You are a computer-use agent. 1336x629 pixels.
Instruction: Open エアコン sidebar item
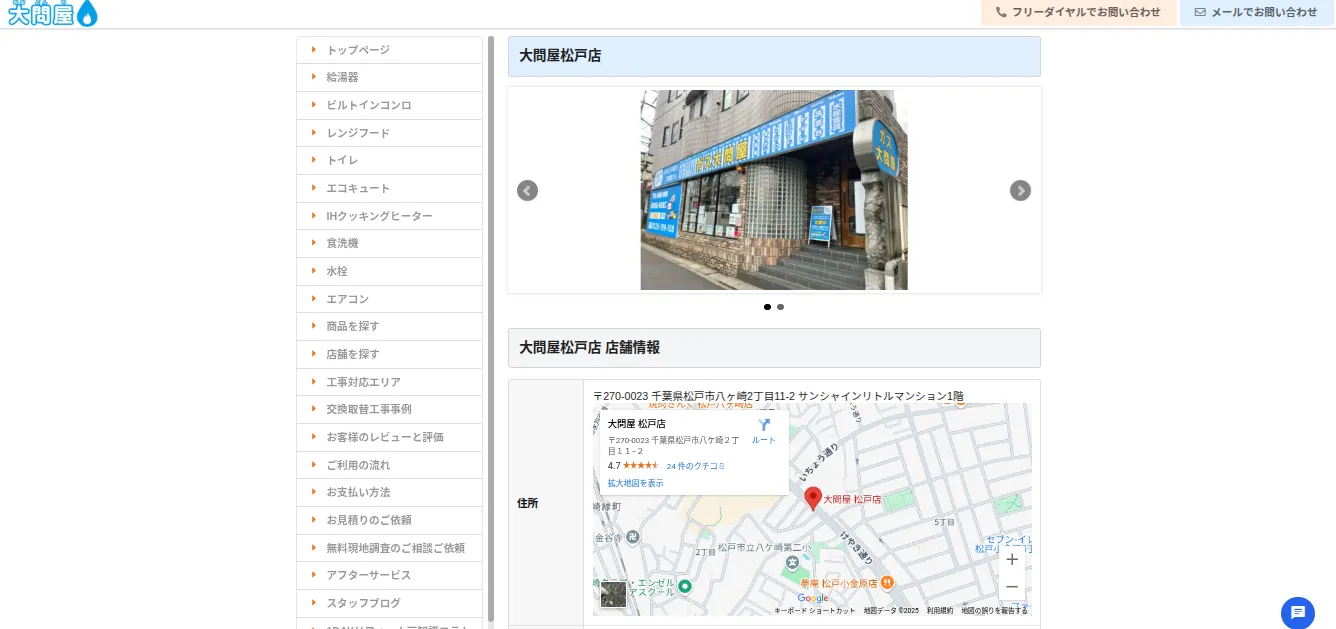click(389, 299)
